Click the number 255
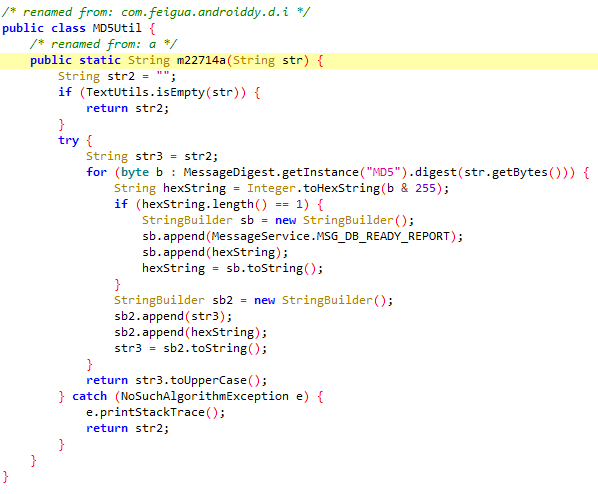The image size is (598, 494). click(x=425, y=188)
